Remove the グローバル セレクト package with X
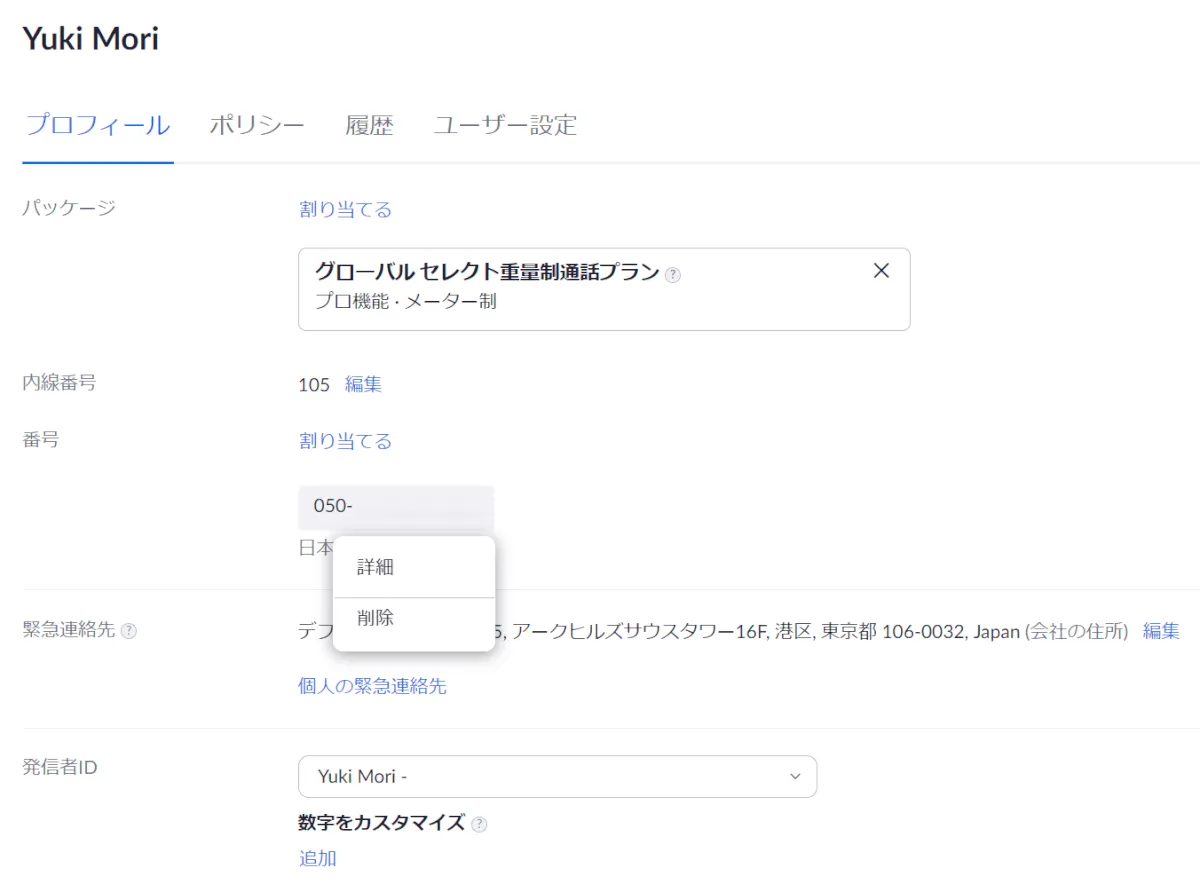1200x884 pixels. coord(881,271)
